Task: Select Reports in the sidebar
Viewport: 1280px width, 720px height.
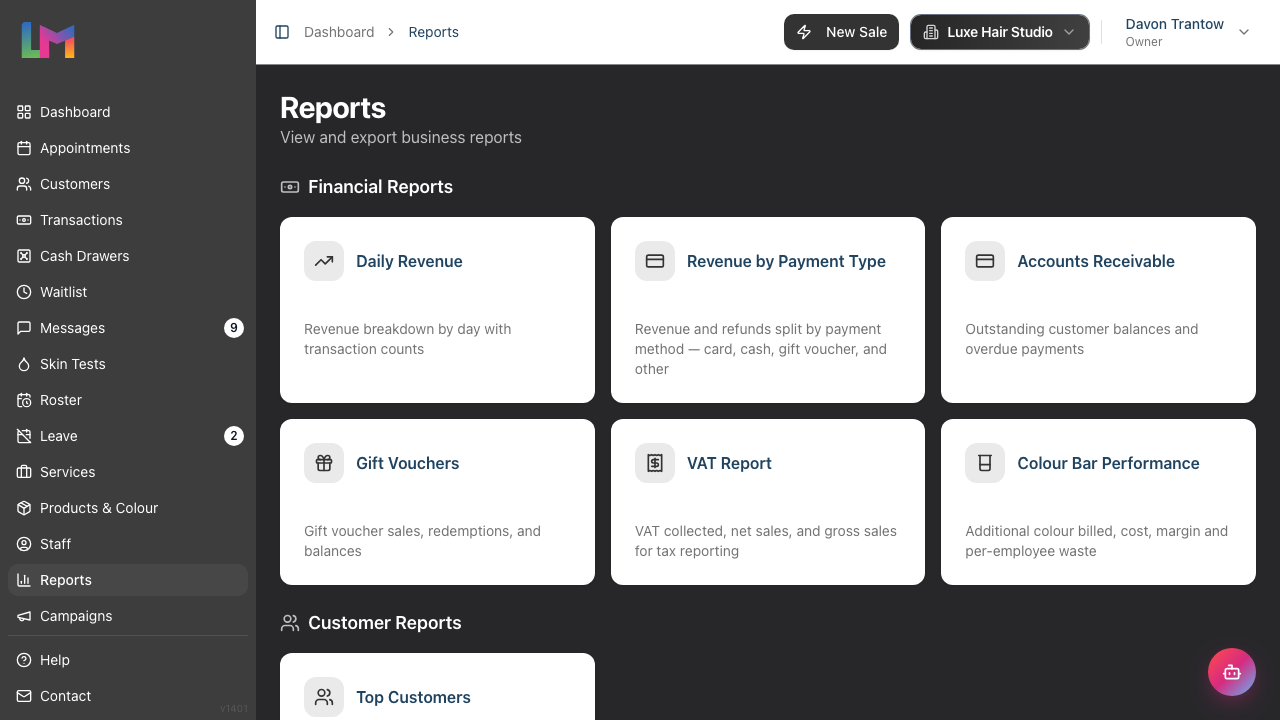Action: (128, 580)
